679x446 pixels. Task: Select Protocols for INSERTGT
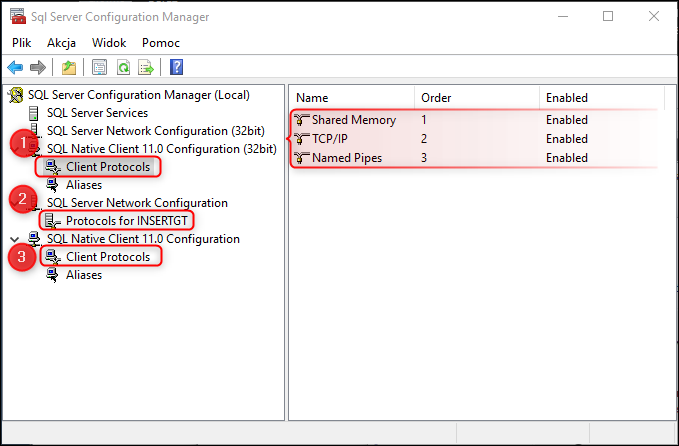pyautogui.click(x=126, y=221)
